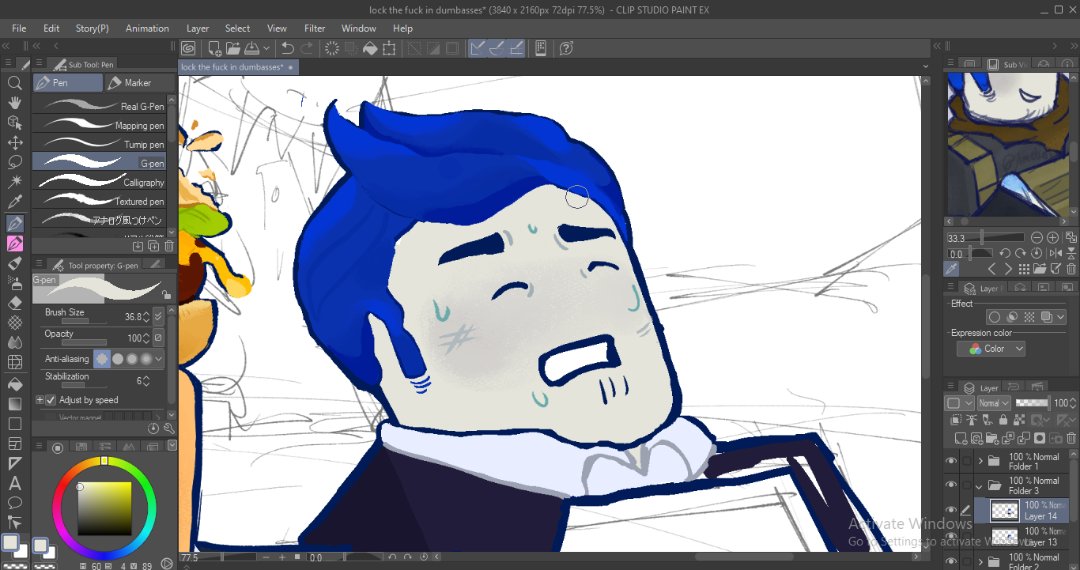This screenshot has height=570, width=1080.
Task: Select Layer 13 thumbnail in Layer panel
Action: (x=1004, y=536)
